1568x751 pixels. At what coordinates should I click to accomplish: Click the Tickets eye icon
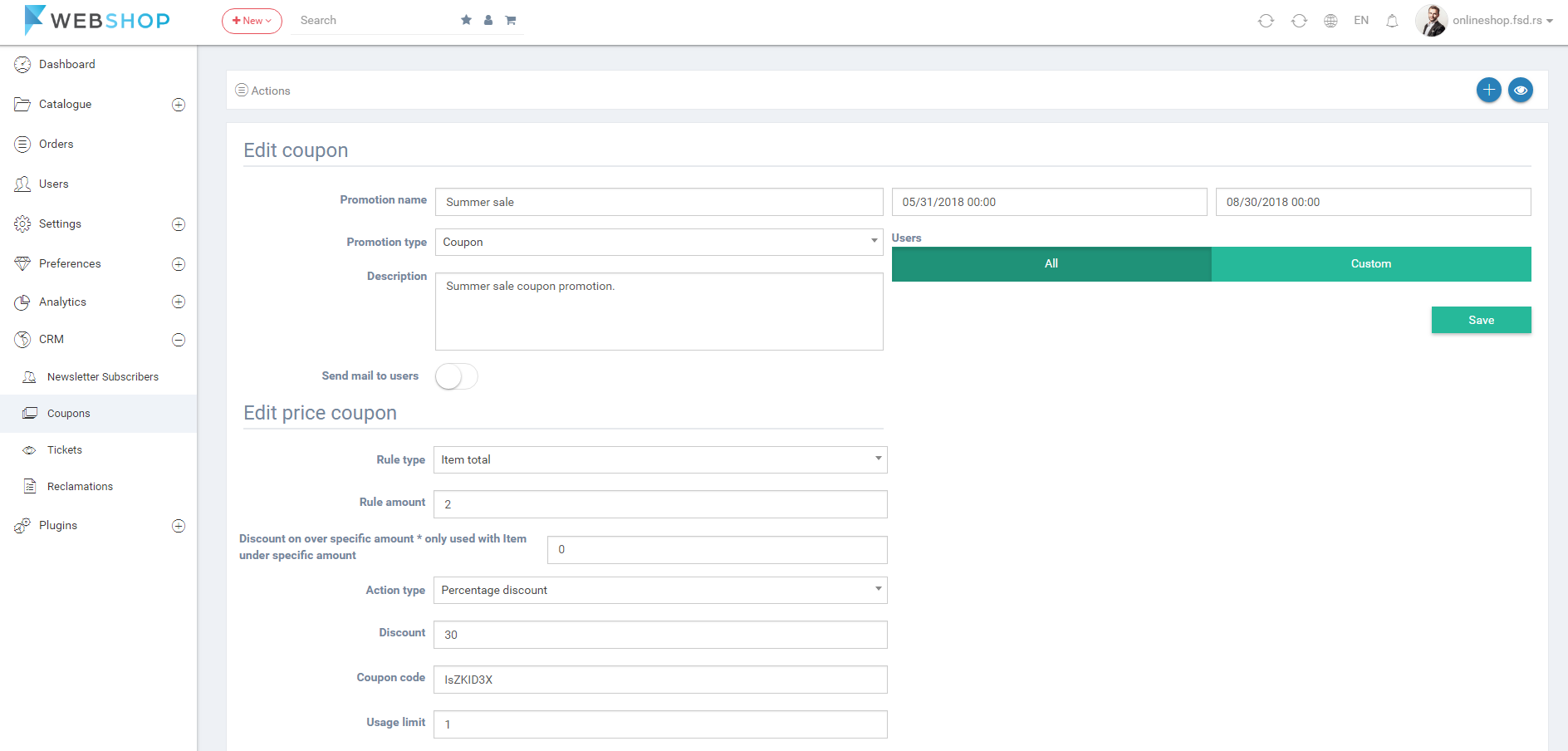(30, 450)
